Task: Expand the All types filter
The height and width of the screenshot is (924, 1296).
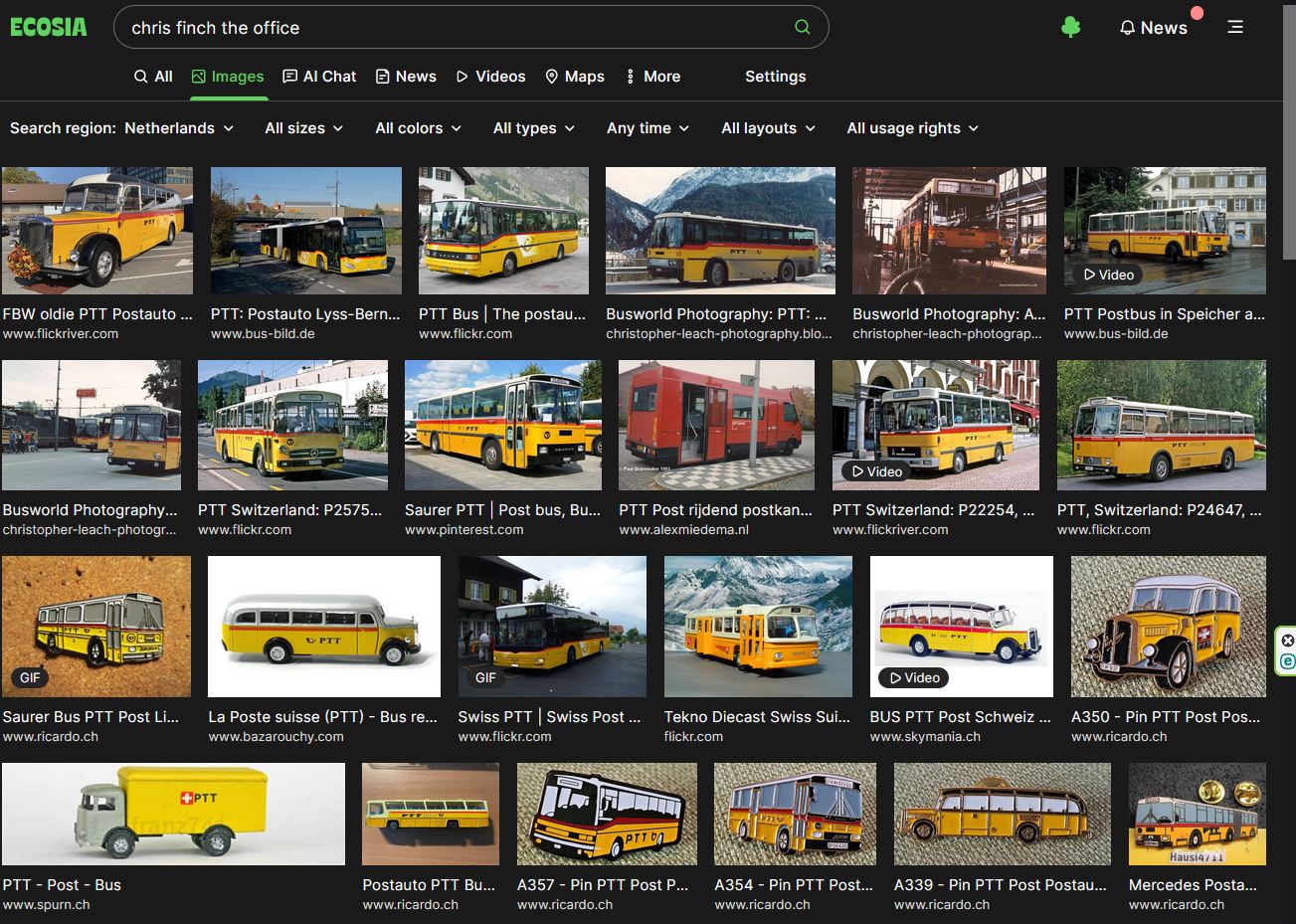Action: 534,128
